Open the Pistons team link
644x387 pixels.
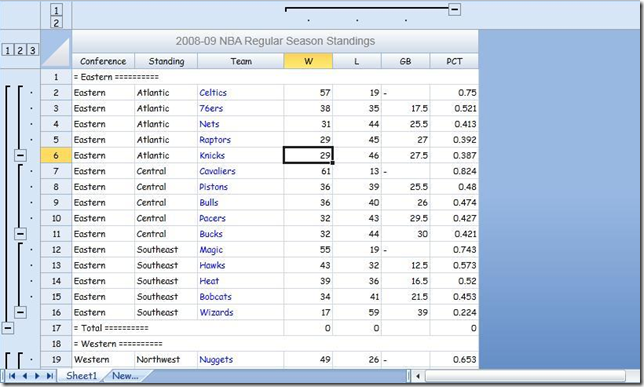point(213,187)
